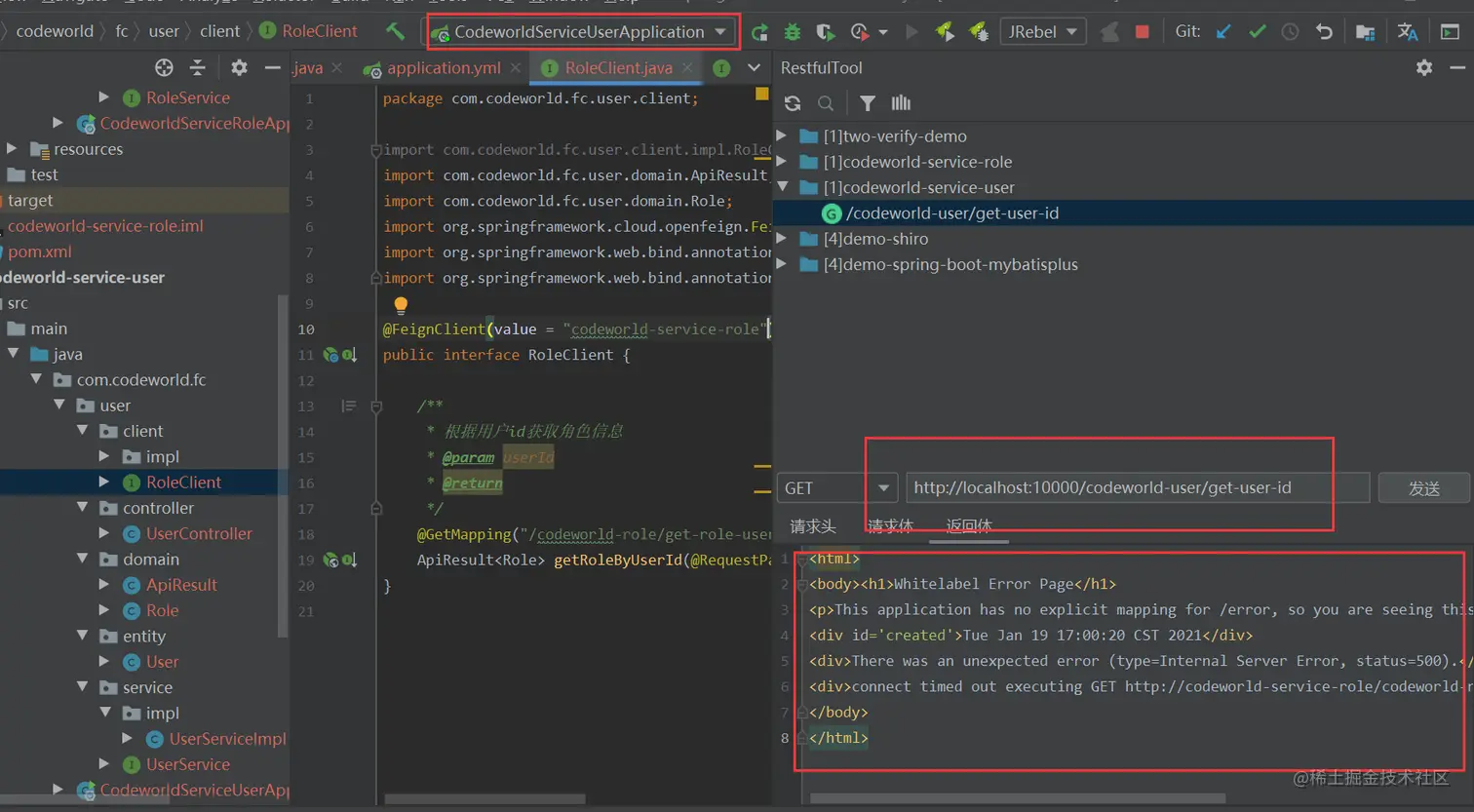Close the RoleClient.java tab

(687, 67)
